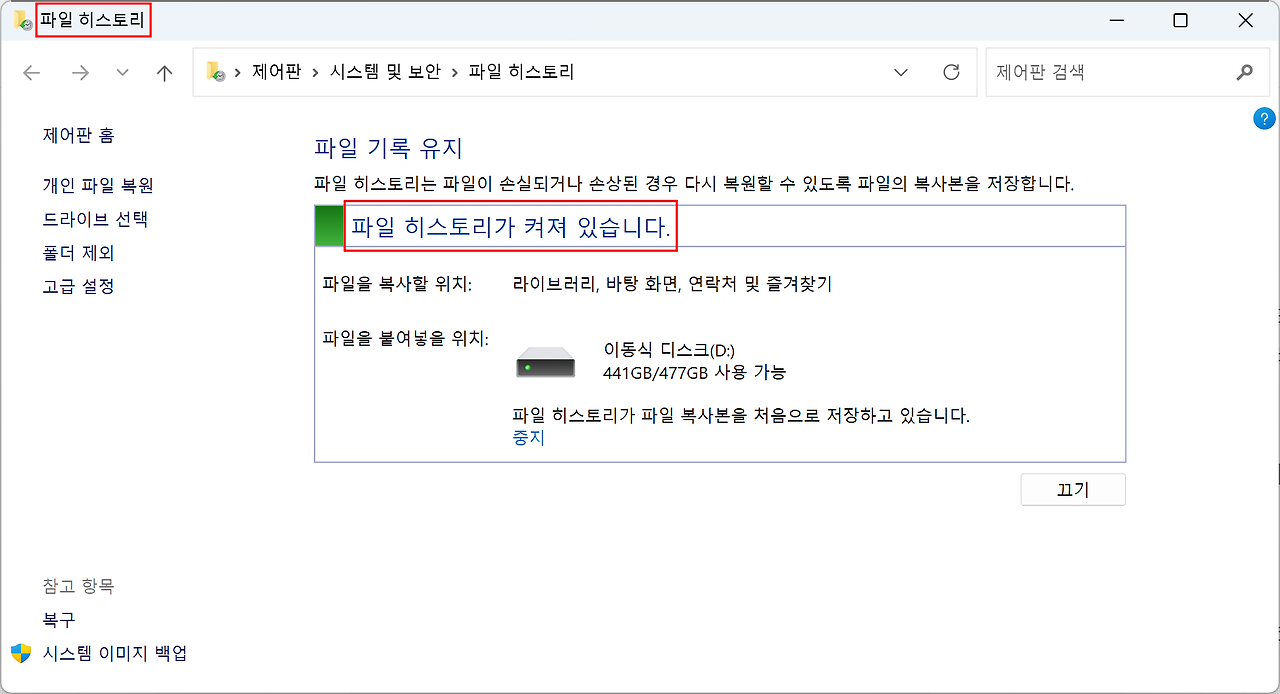Click shield icon beside 시스템 이미지 백업
1280x694 pixels.
tap(21, 653)
